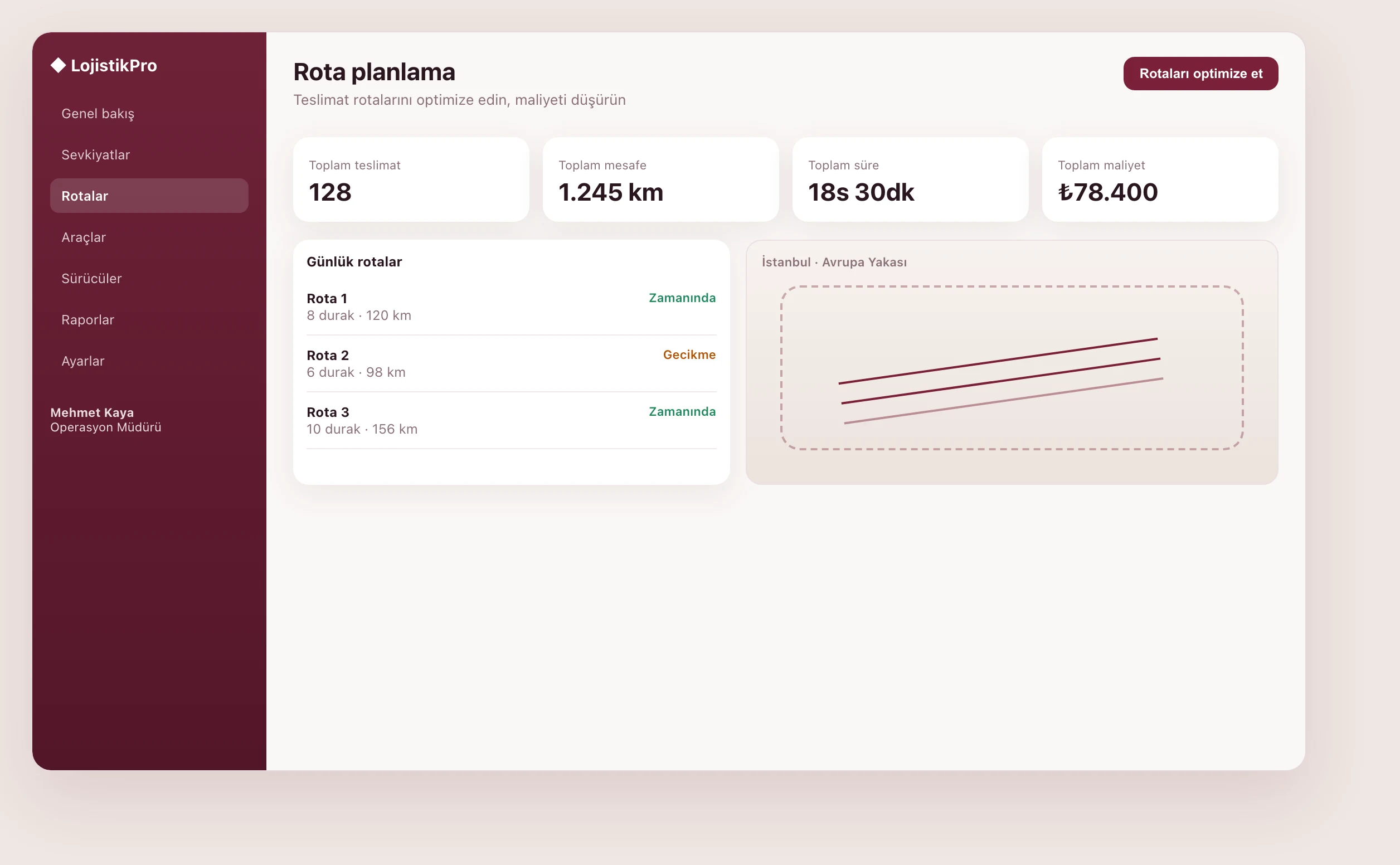1400x865 pixels.
Task: Open the Raporlar page
Action: [149, 319]
